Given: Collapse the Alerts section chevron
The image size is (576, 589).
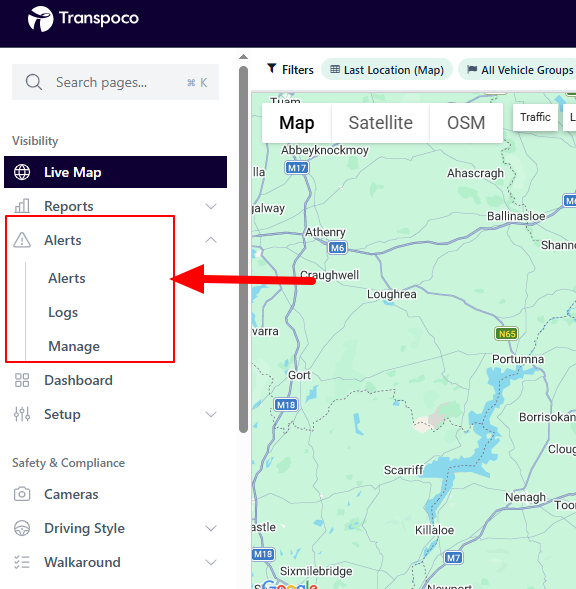Looking at the screenshot, I should 211,240.
